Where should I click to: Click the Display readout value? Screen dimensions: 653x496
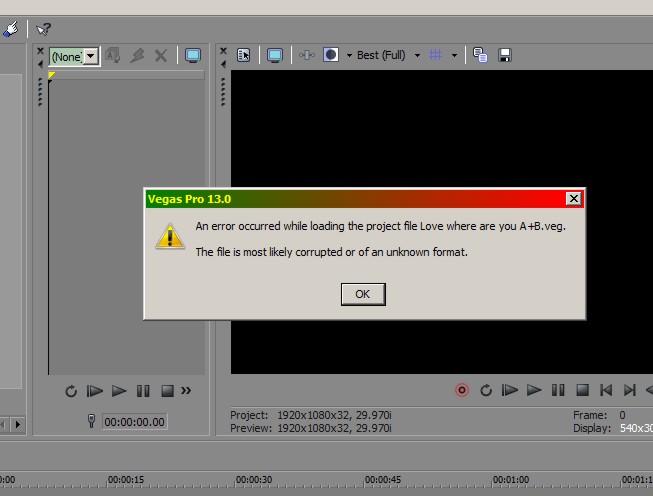[x=636, y=428]
